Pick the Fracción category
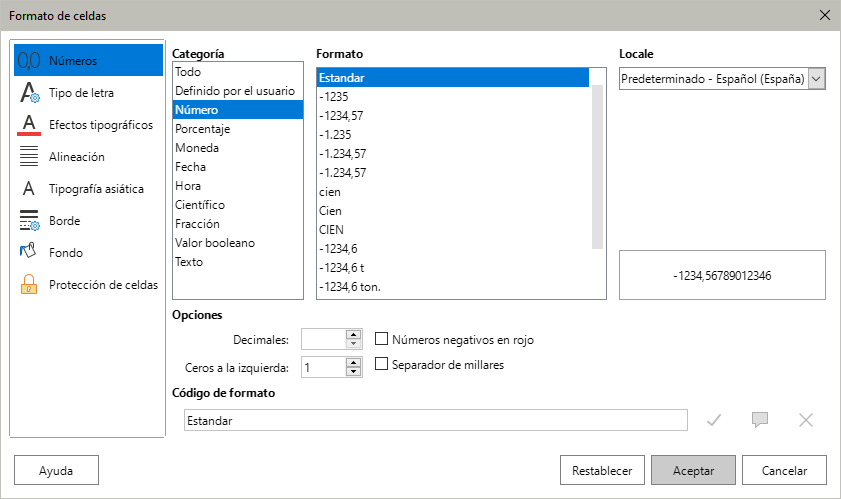 coord(238,224)
